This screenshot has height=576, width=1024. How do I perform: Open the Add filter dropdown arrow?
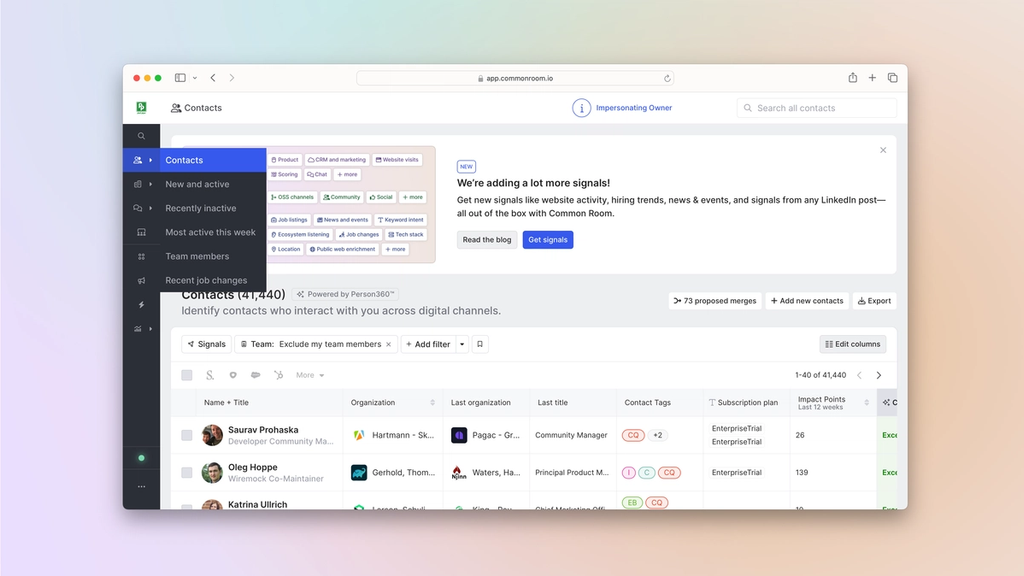(462, 344)
